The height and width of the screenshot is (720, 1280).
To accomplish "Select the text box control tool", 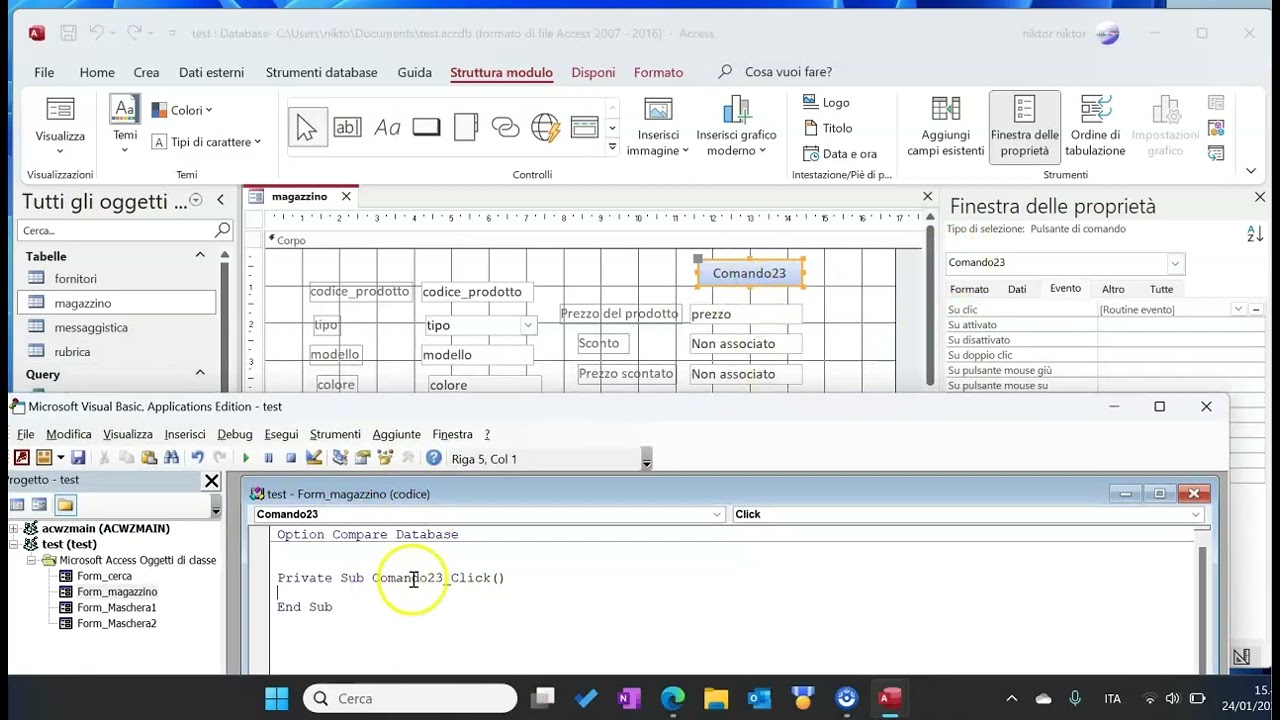I will [x=347, y=127].
